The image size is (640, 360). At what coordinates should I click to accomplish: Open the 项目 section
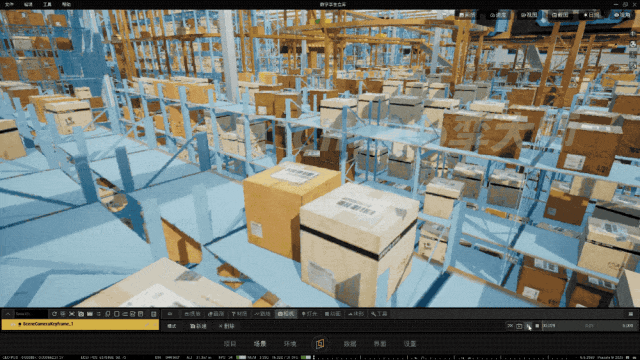[230, 344]
